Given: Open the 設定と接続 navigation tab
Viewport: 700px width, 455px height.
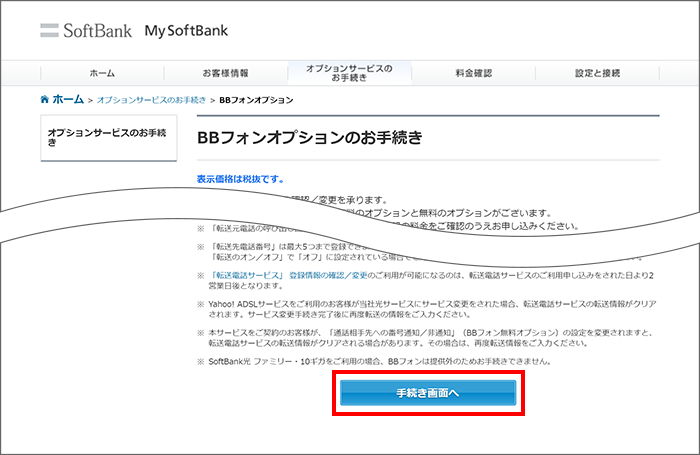Looking at the screenshot, I should tap(597, 73).
